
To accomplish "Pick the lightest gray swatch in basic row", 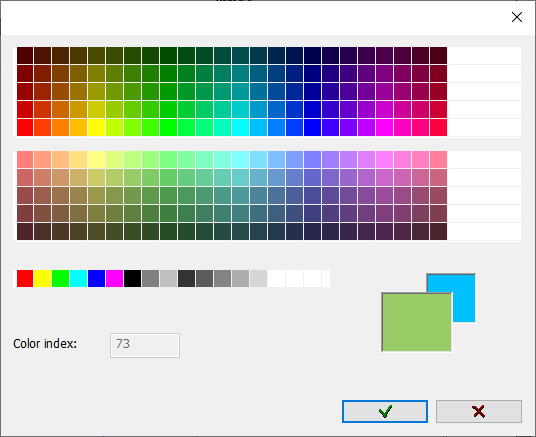I will coord(258,278).
